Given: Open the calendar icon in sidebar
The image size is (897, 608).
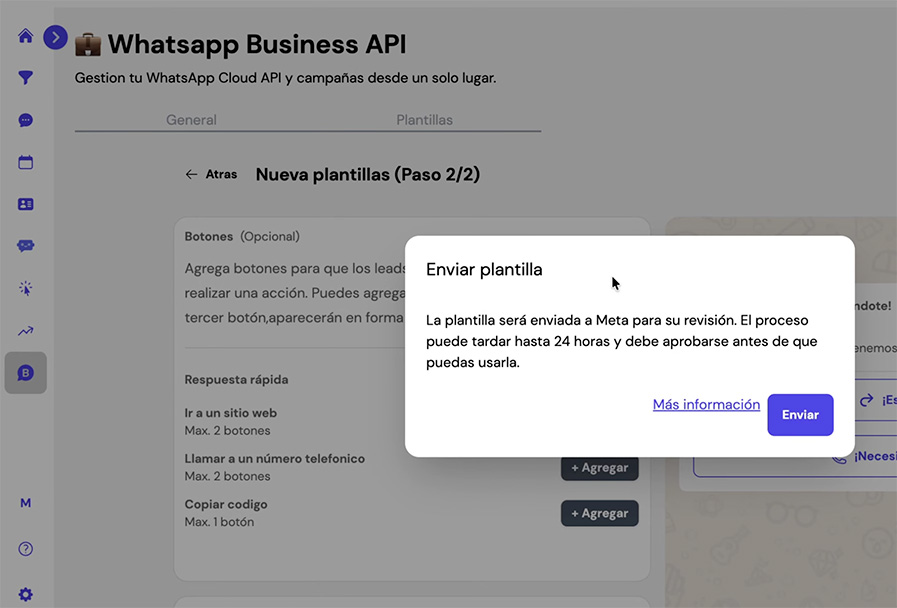Looking at the screenshot, I should (x=24, y=162).
